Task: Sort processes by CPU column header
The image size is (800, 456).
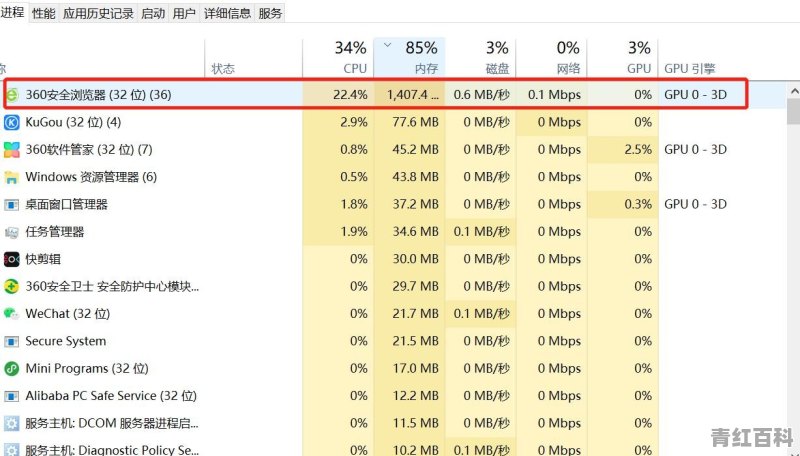Action: [338, 58]
